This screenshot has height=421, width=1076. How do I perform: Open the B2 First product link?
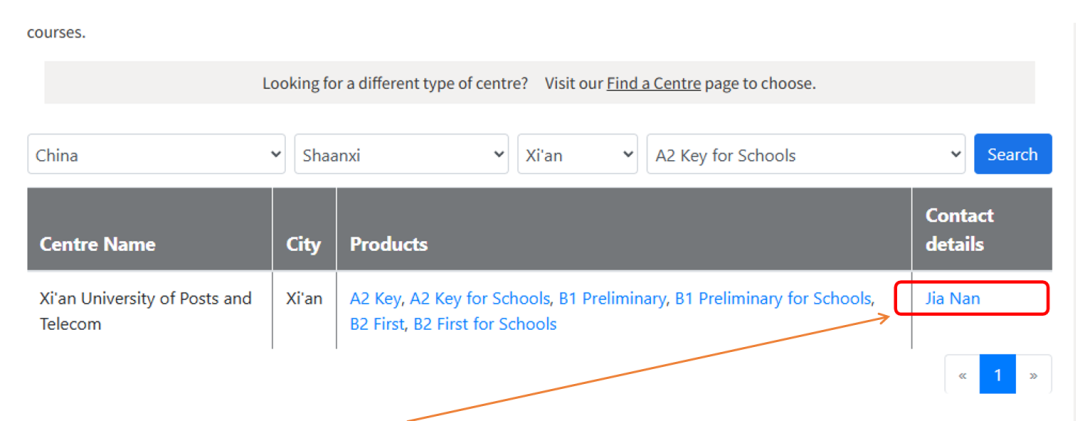pos(377,324)
